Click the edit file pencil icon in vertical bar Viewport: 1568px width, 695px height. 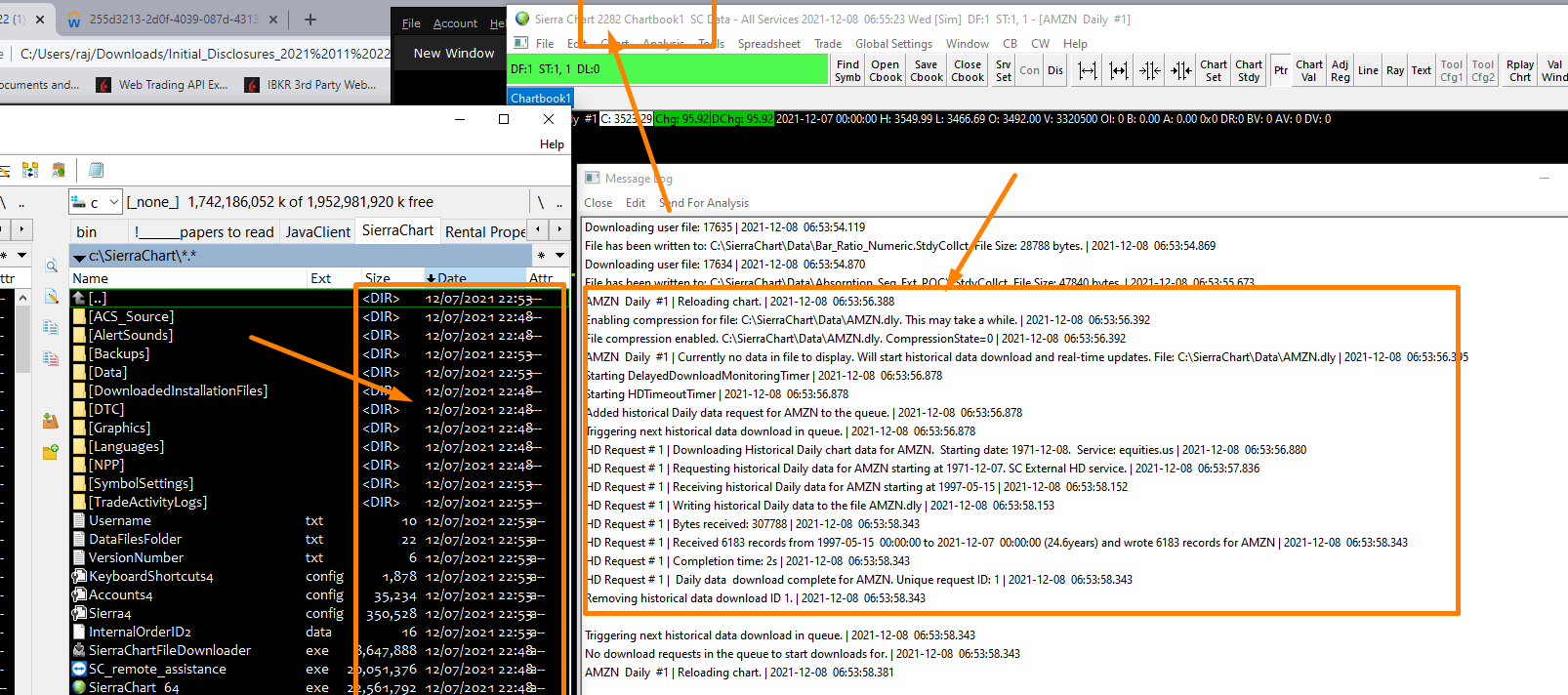click(51, 297)
